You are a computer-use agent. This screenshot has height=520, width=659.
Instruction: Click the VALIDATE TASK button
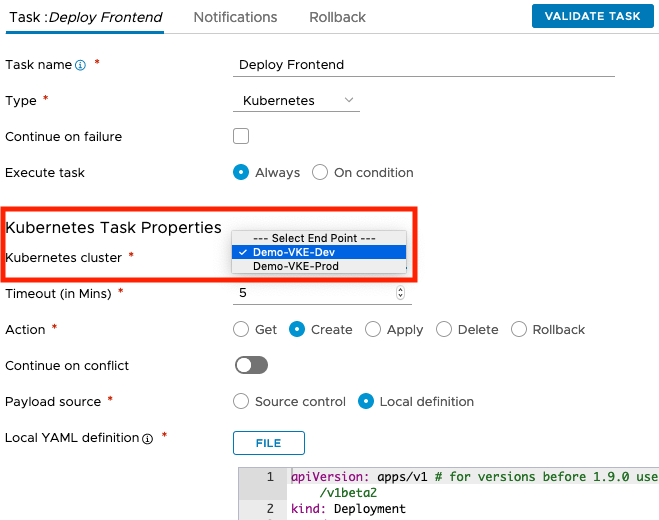(593, 16)
